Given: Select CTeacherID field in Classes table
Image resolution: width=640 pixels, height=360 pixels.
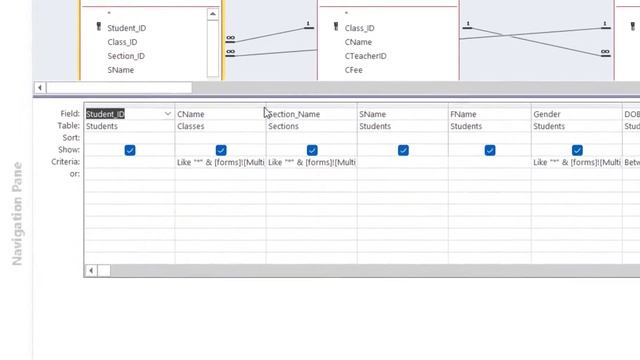Looking at the screenshot, I should (365, 56).
